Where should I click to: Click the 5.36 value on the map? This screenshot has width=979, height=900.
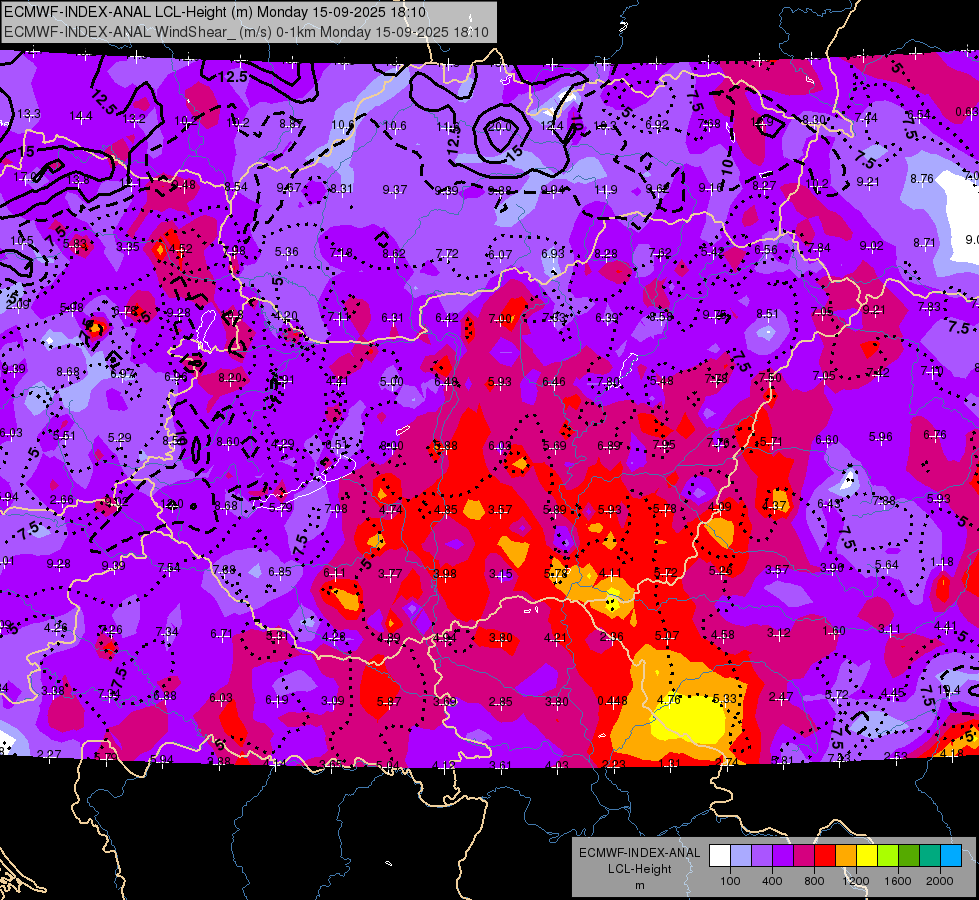(287, 251)
